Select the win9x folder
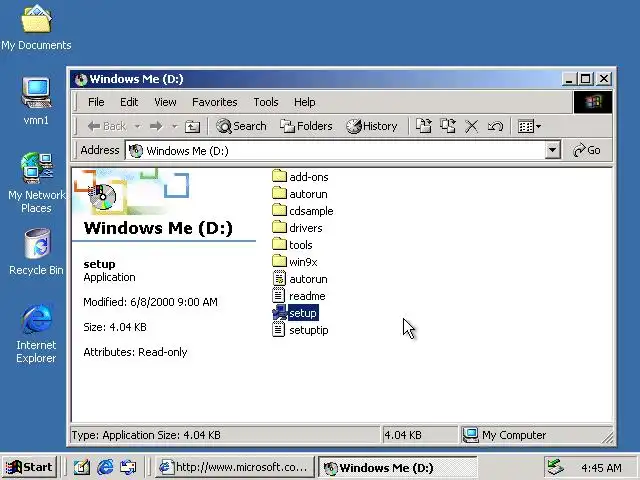Image resolution: width=640 pixels, height=480 pixels. (x=295, y=262)
